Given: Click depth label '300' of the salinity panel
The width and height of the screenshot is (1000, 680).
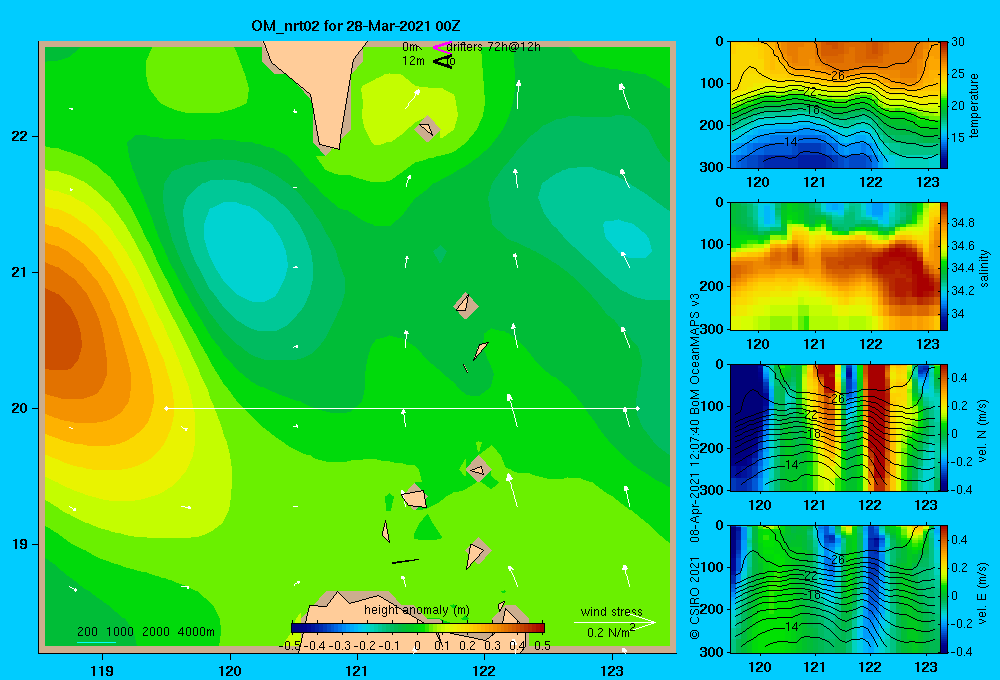Looking at the screenshot, I should pos(714,329).
